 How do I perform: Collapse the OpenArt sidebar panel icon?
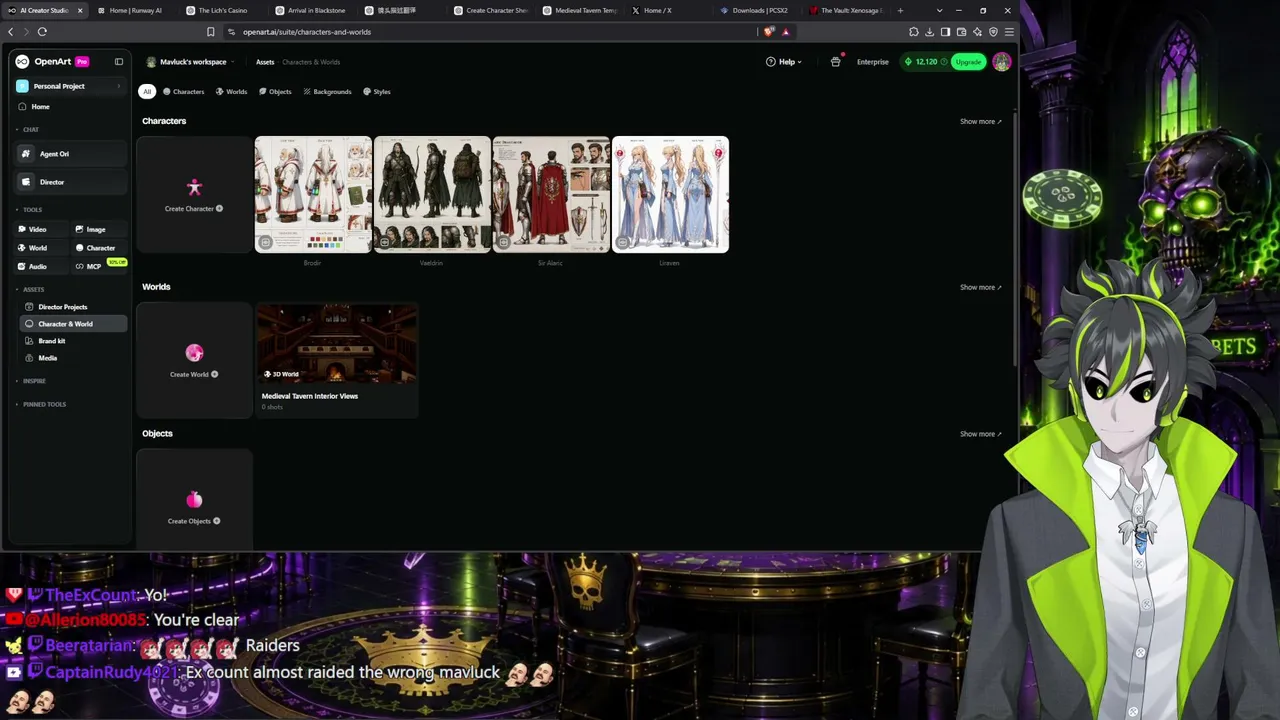[x=119, y=62]
